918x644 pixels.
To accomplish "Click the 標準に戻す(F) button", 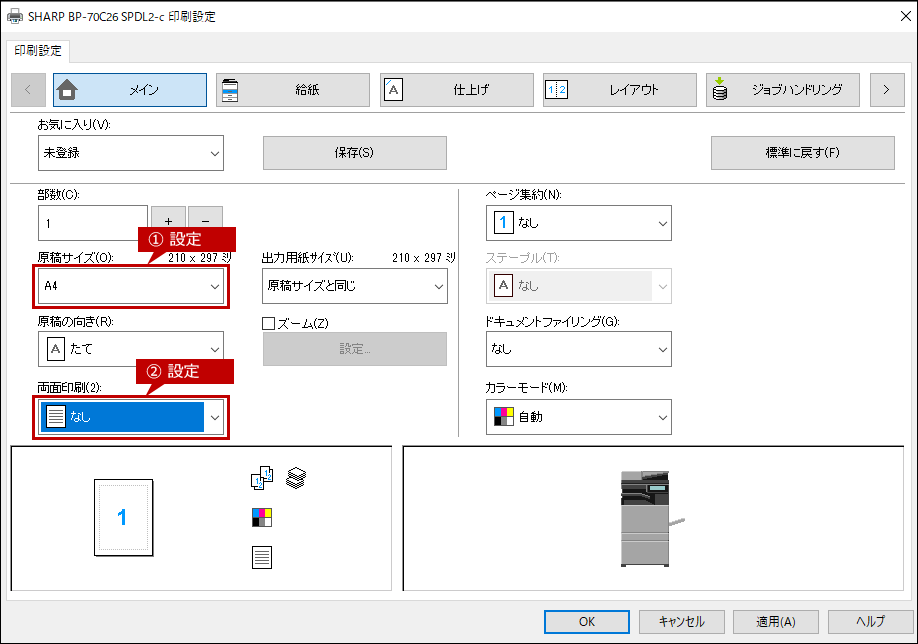I will pos(803,153).
